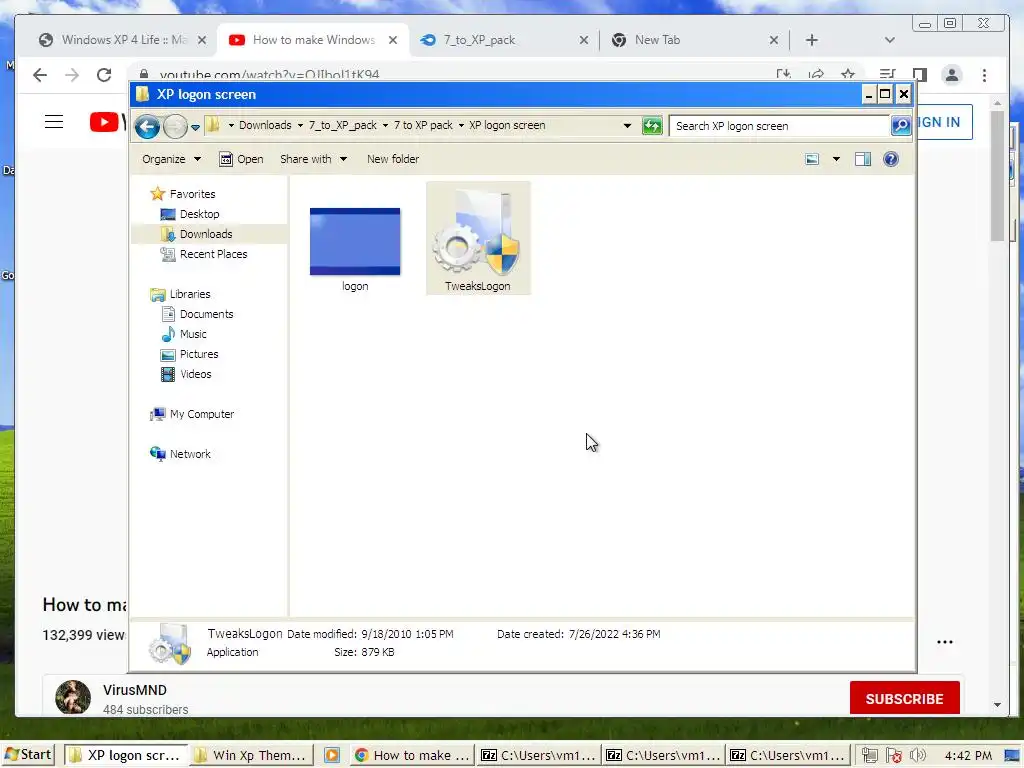Open Chrome profile avatar
This screenshot has height=768, width=1024.
[x=952, y=75]
